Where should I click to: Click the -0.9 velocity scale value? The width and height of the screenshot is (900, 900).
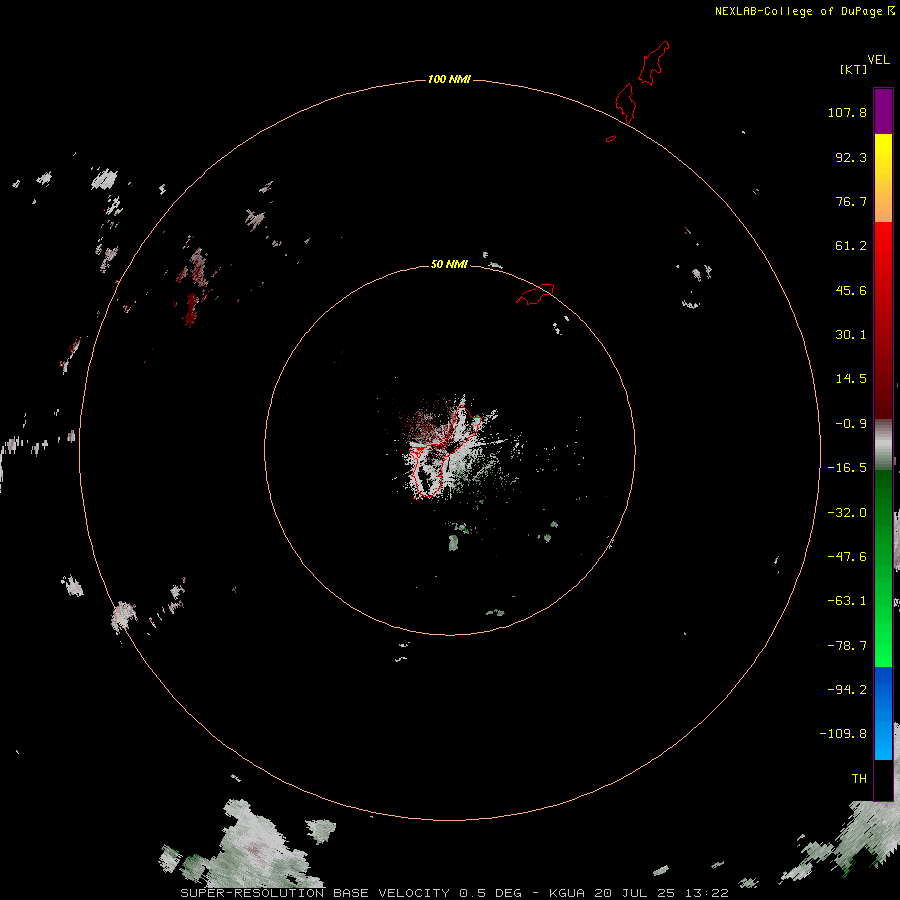[x=851, y=424]
